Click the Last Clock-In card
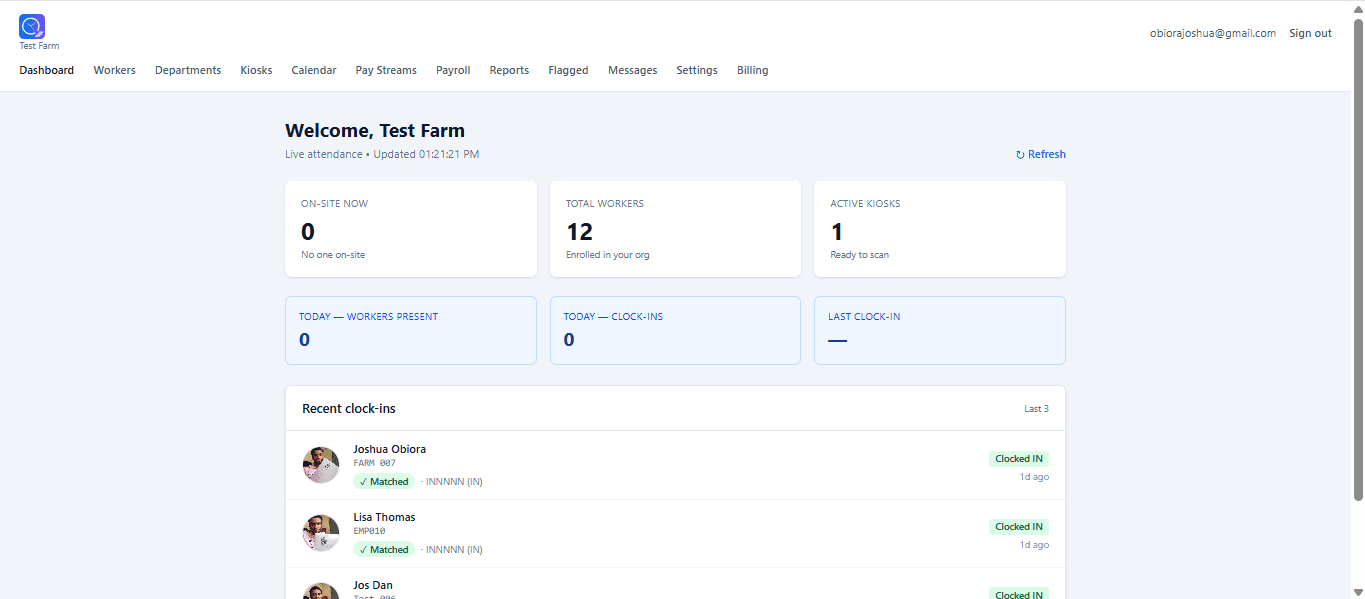The height and width of the screenshot is (599, 1365). pyautogui.click(x=940, y=330)
